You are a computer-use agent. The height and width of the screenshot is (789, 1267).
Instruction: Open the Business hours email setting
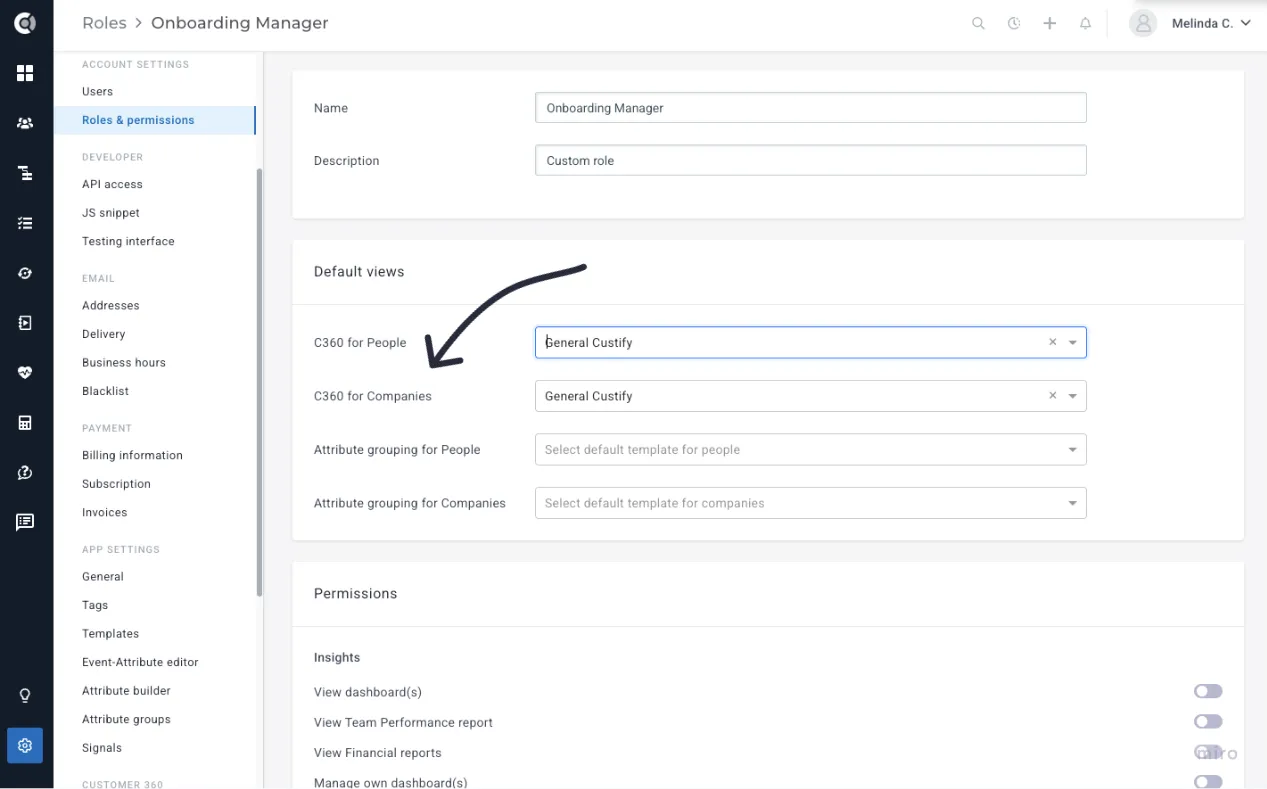click(124, 362)
